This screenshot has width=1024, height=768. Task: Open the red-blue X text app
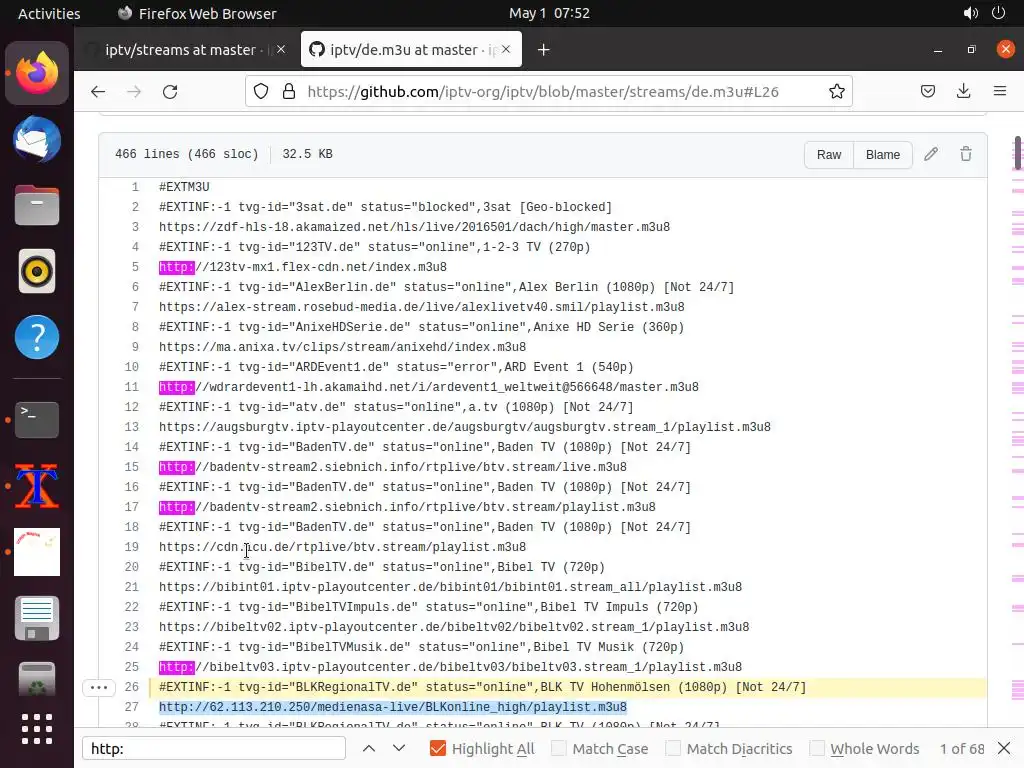click(x=37, y=486)
